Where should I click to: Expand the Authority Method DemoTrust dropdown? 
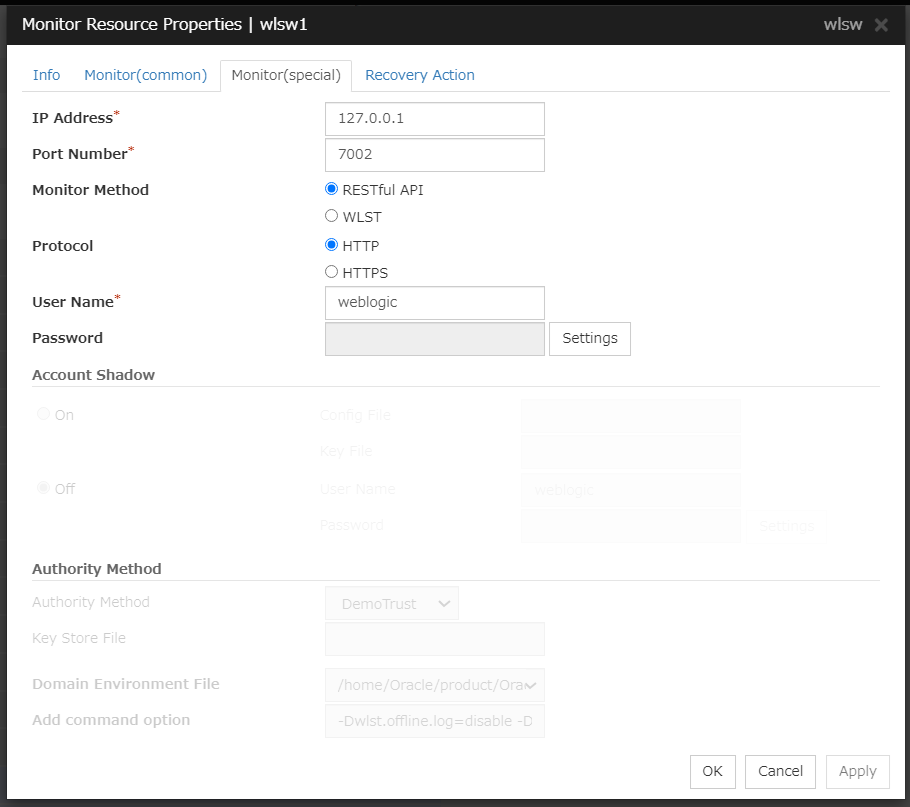pos(391,604)
